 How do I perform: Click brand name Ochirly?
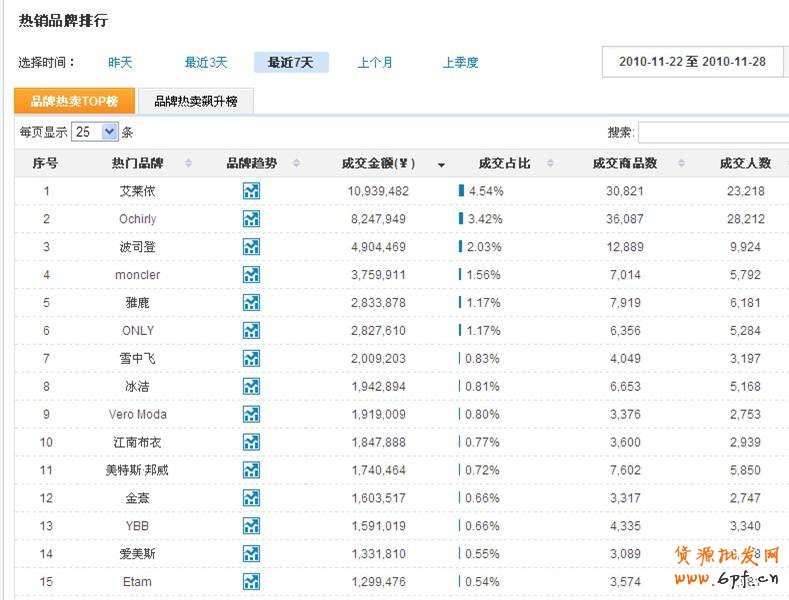tap(137, 219)
